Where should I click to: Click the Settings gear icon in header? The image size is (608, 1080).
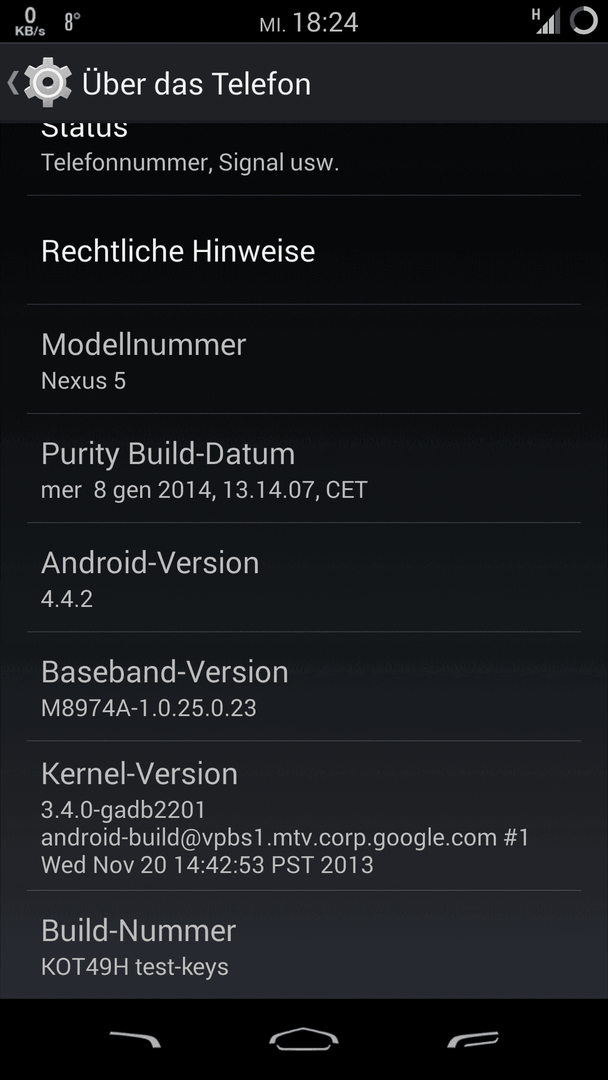pos(48,83)
